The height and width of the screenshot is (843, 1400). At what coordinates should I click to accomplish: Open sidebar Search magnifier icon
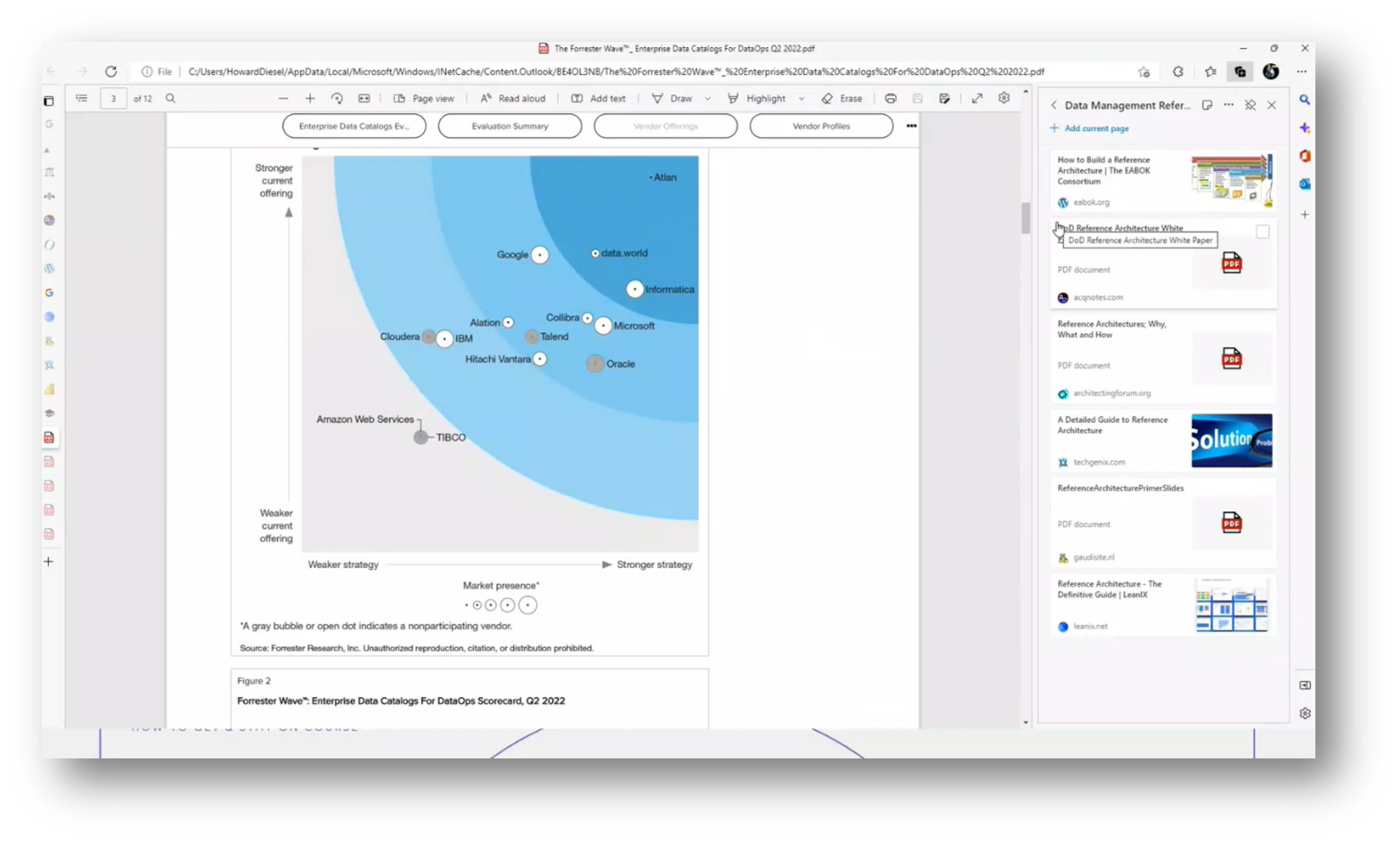(x=1305, y=101)
